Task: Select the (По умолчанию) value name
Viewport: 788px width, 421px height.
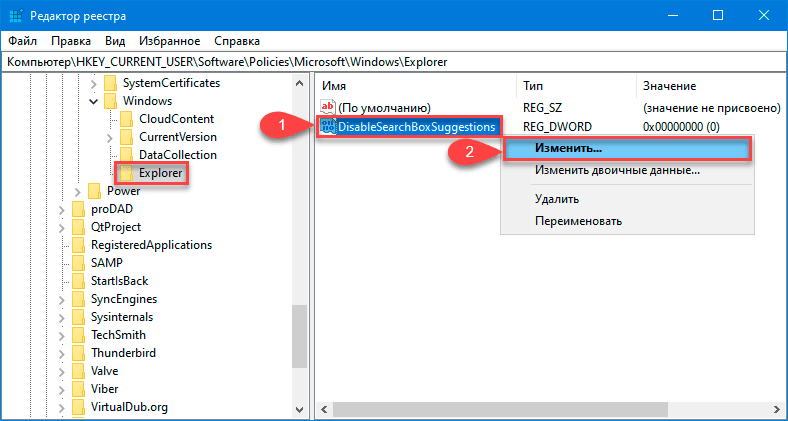Action: 384,108
